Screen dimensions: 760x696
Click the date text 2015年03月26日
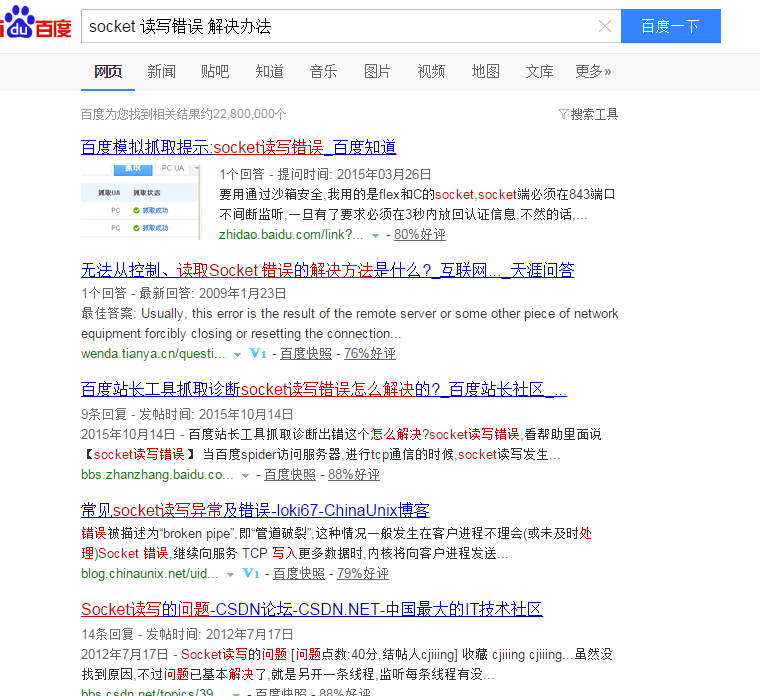tap(384, 174)
